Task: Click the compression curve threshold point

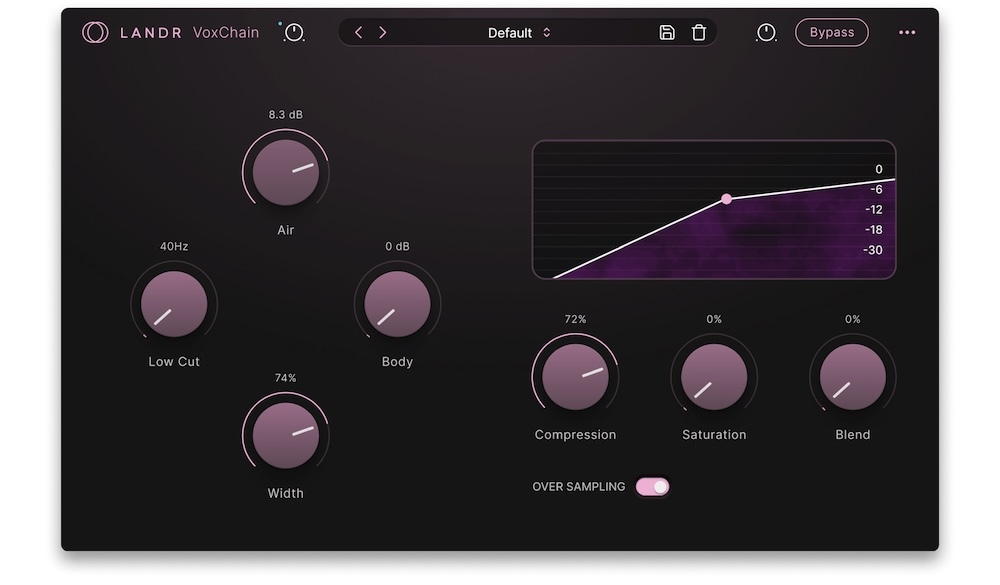Action: pyautogui.click(x=727, y=199)
